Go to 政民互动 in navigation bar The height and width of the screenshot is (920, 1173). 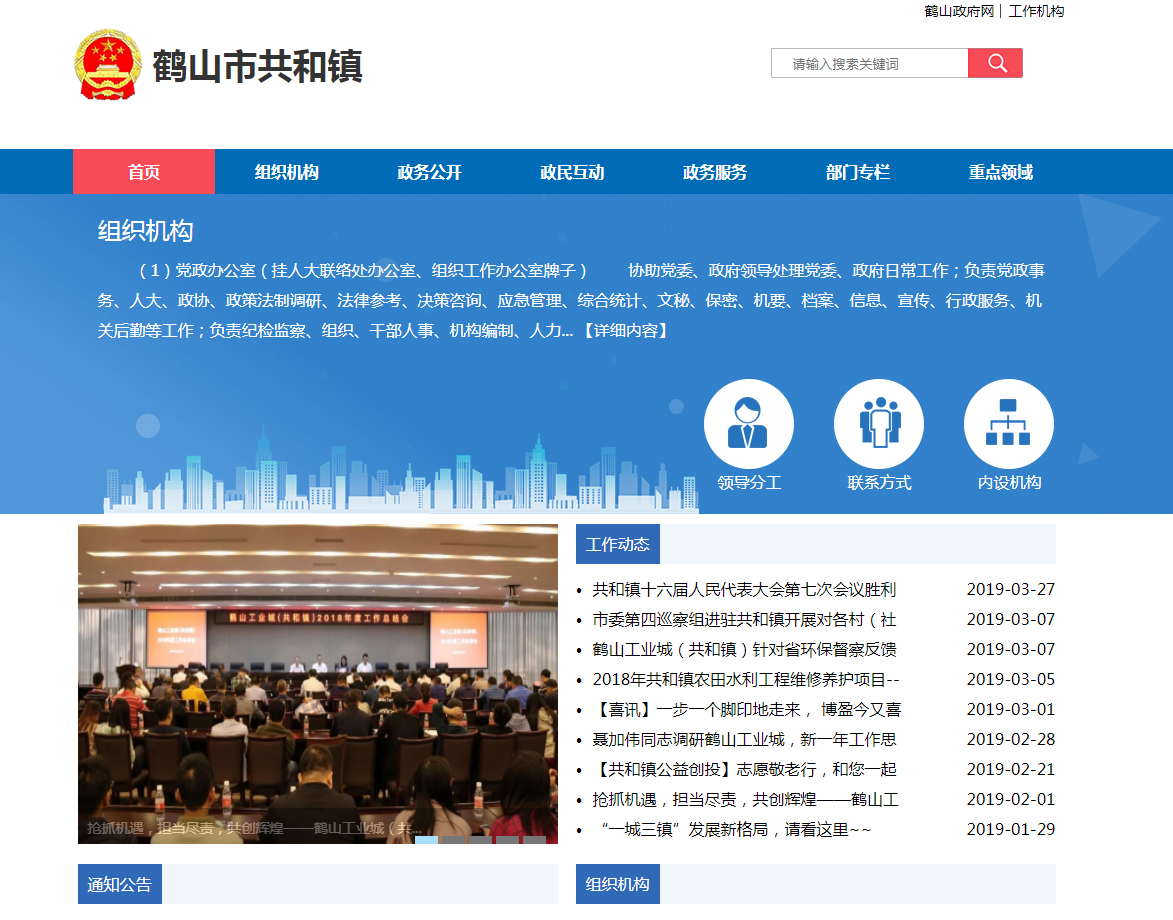[573, 172]
